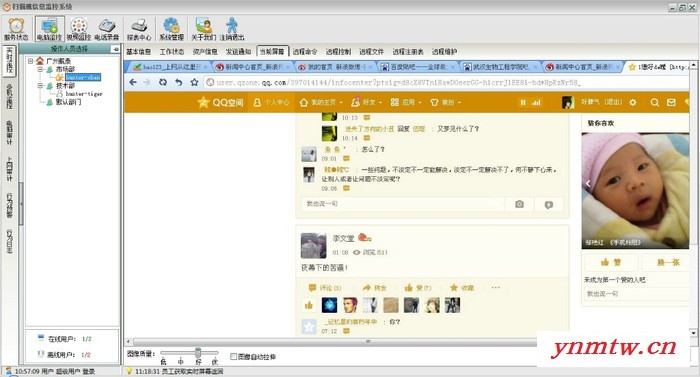
Task: Click Qzone music pause icon
Action: click(523, 102)
